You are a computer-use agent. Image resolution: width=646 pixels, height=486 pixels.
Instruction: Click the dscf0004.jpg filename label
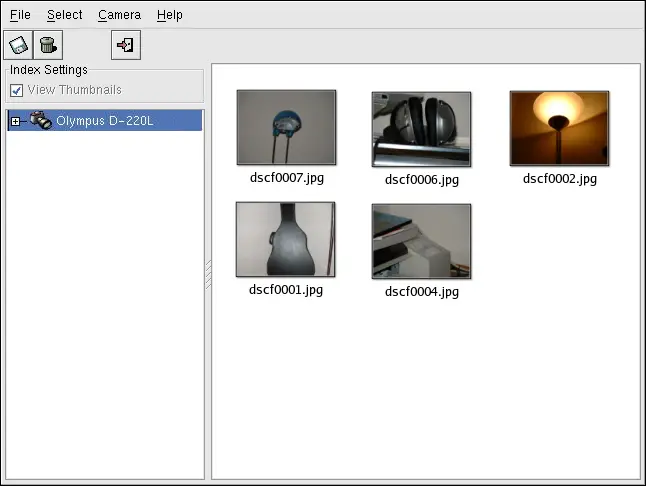coord(421,292)
